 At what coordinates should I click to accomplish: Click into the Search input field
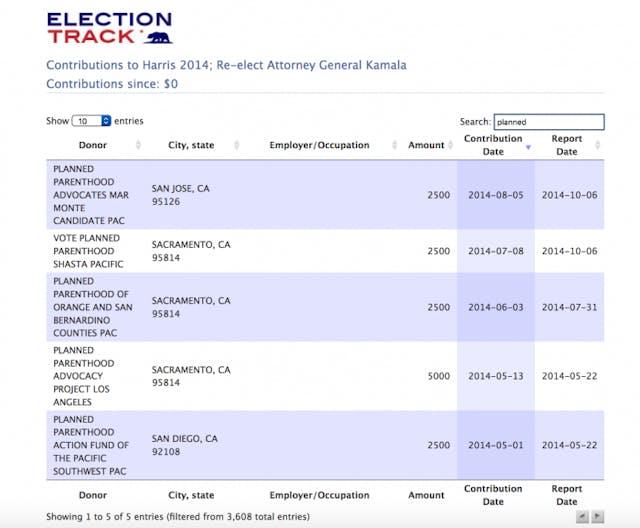(x=549, y=122)
